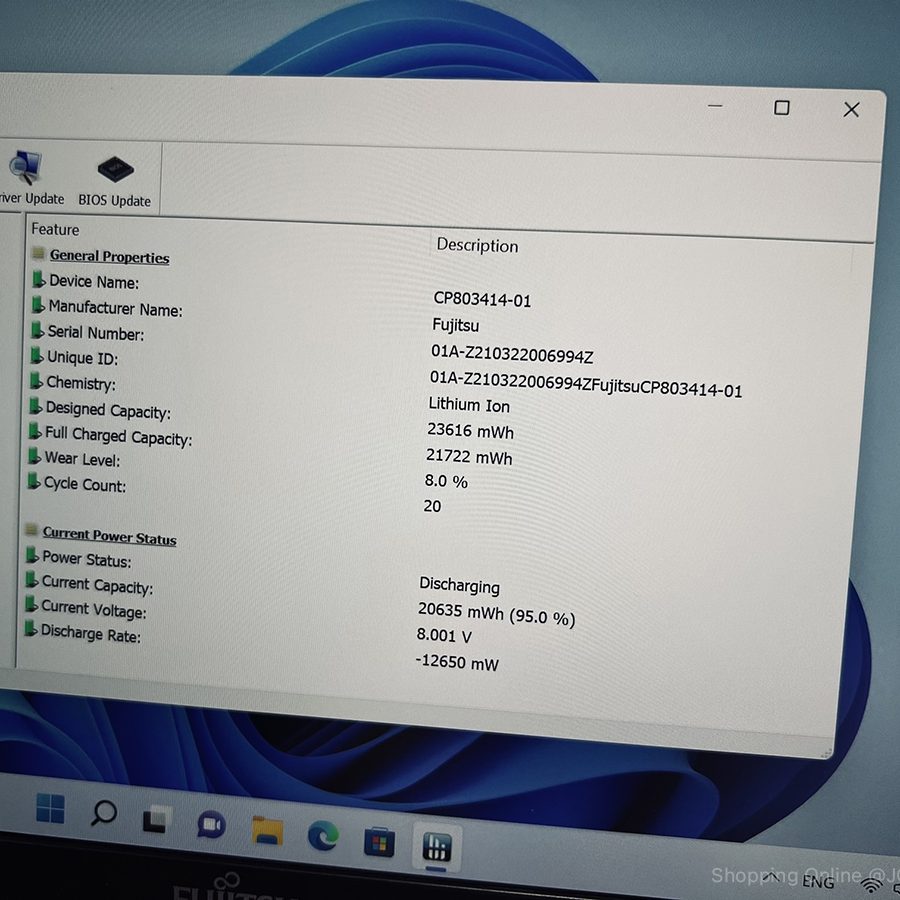Select the Current Power Status heading
Screen dimensions: 900x900
110,536
